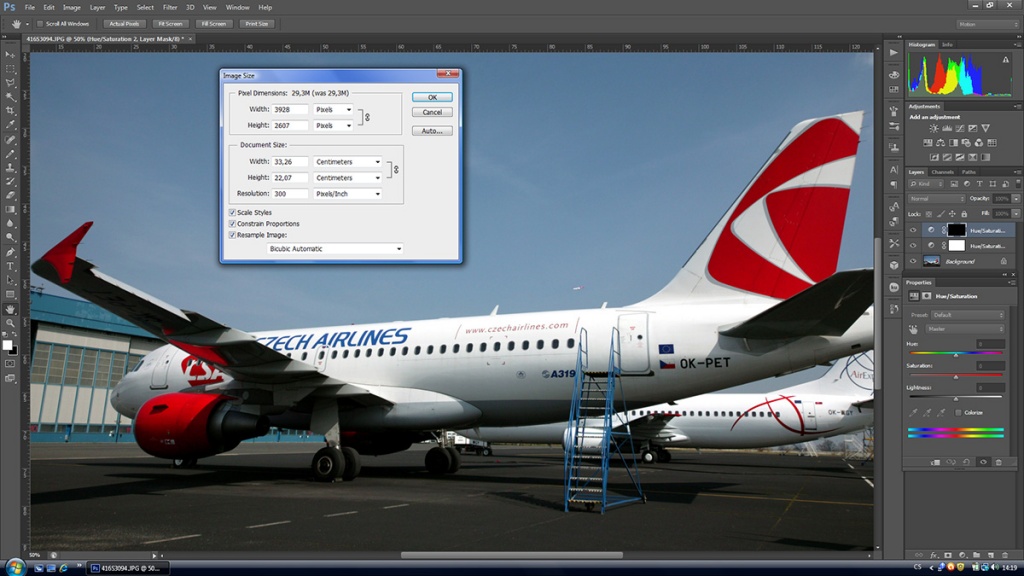Click the Actual Pixels button

click(124, 24)
